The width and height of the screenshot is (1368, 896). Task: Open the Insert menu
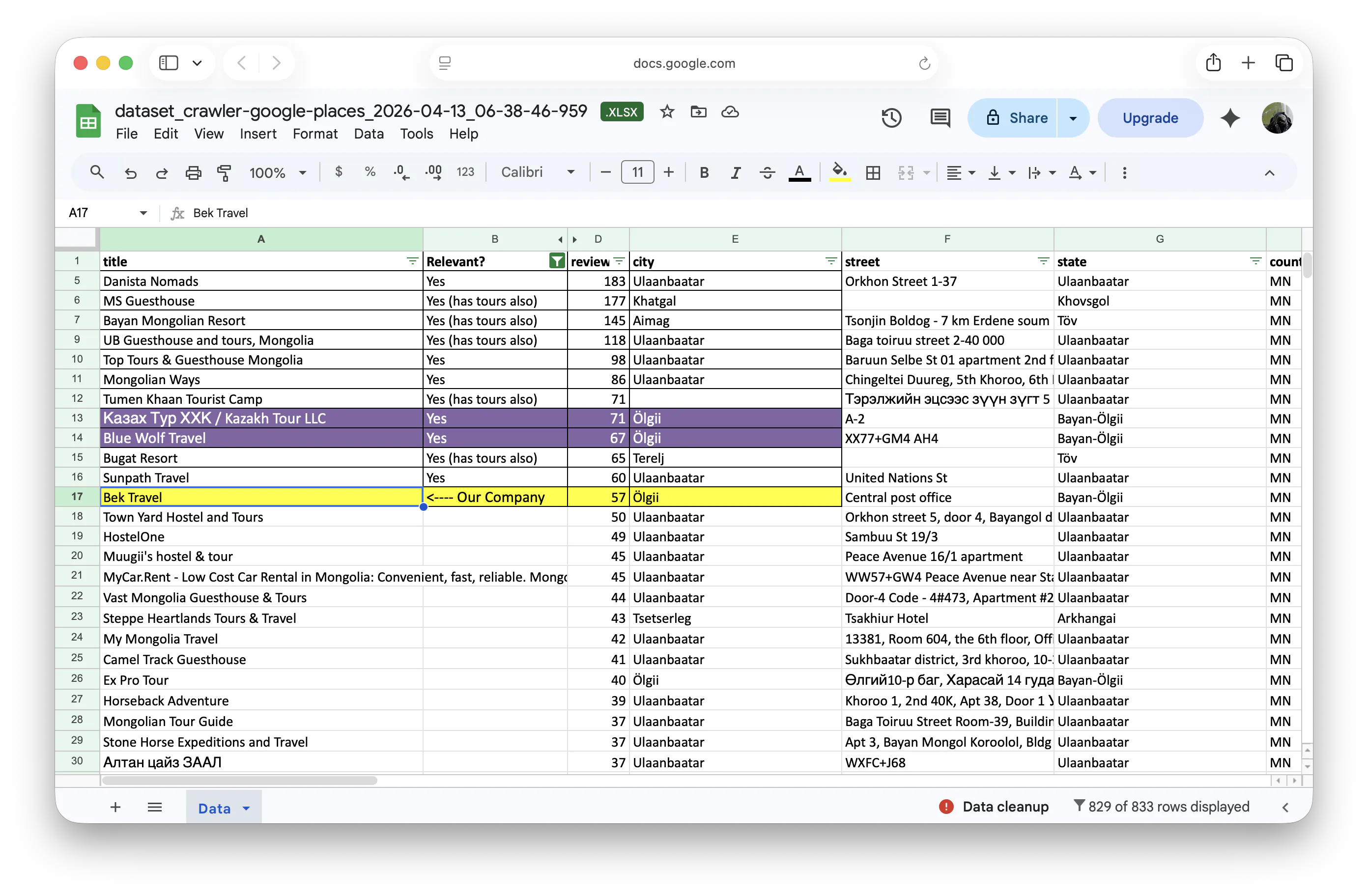258,133
